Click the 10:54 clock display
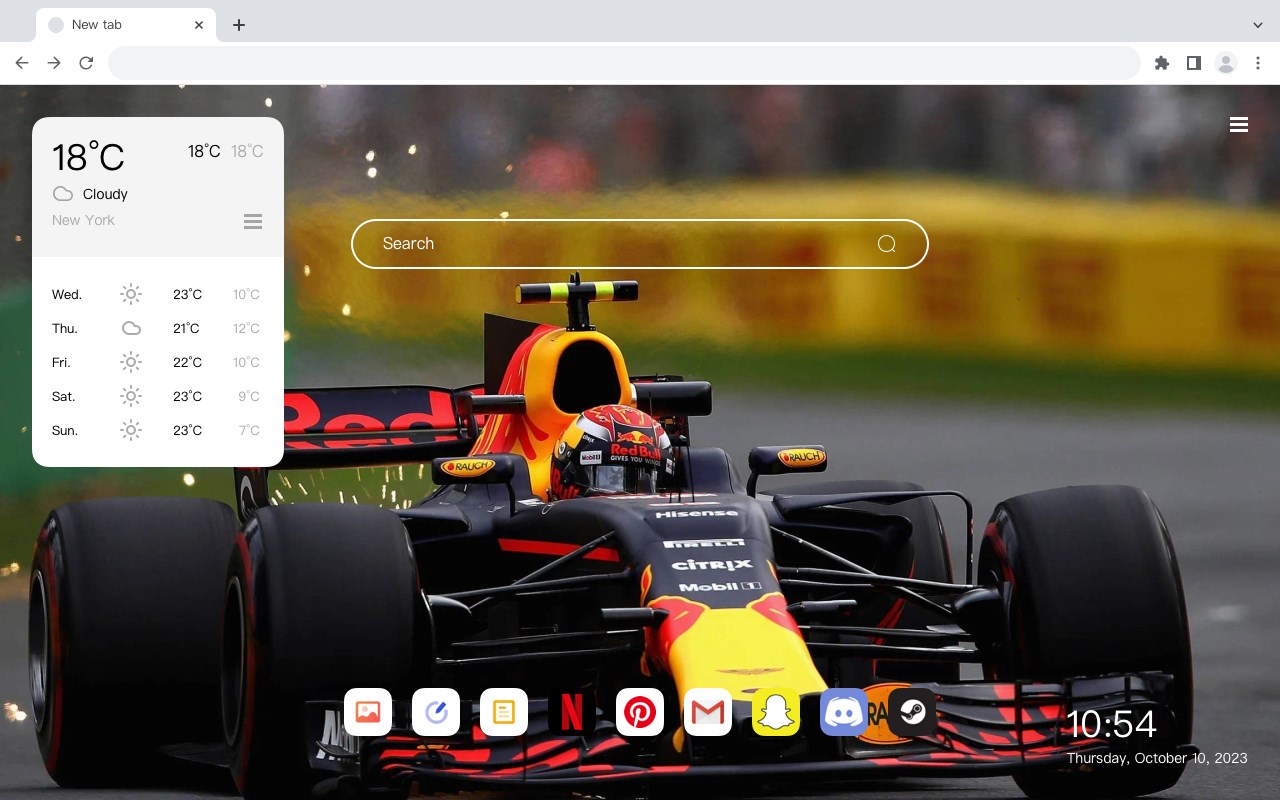This screenshot has width=1280, height=800. [1111, 724]
